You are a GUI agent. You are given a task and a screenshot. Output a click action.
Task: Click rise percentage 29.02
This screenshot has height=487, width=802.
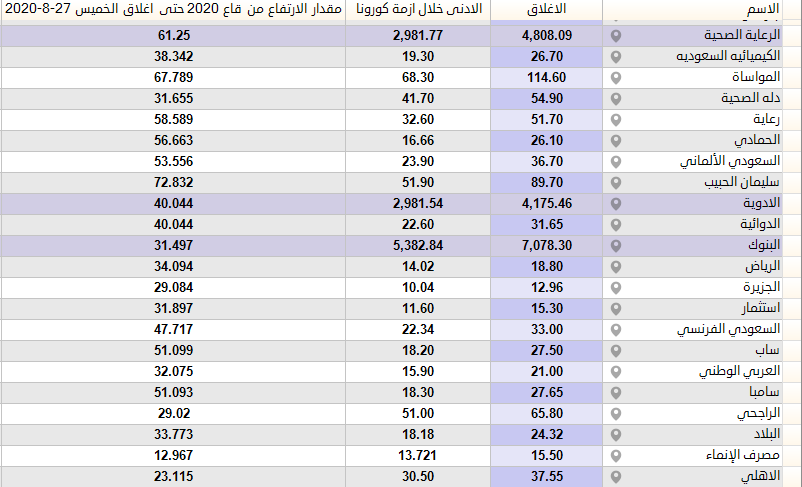173,413
